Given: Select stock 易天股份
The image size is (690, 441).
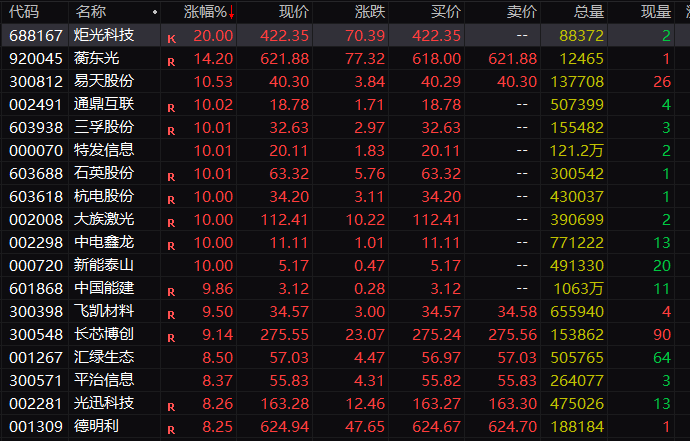Looking at the screenshot, I should 104,81.
